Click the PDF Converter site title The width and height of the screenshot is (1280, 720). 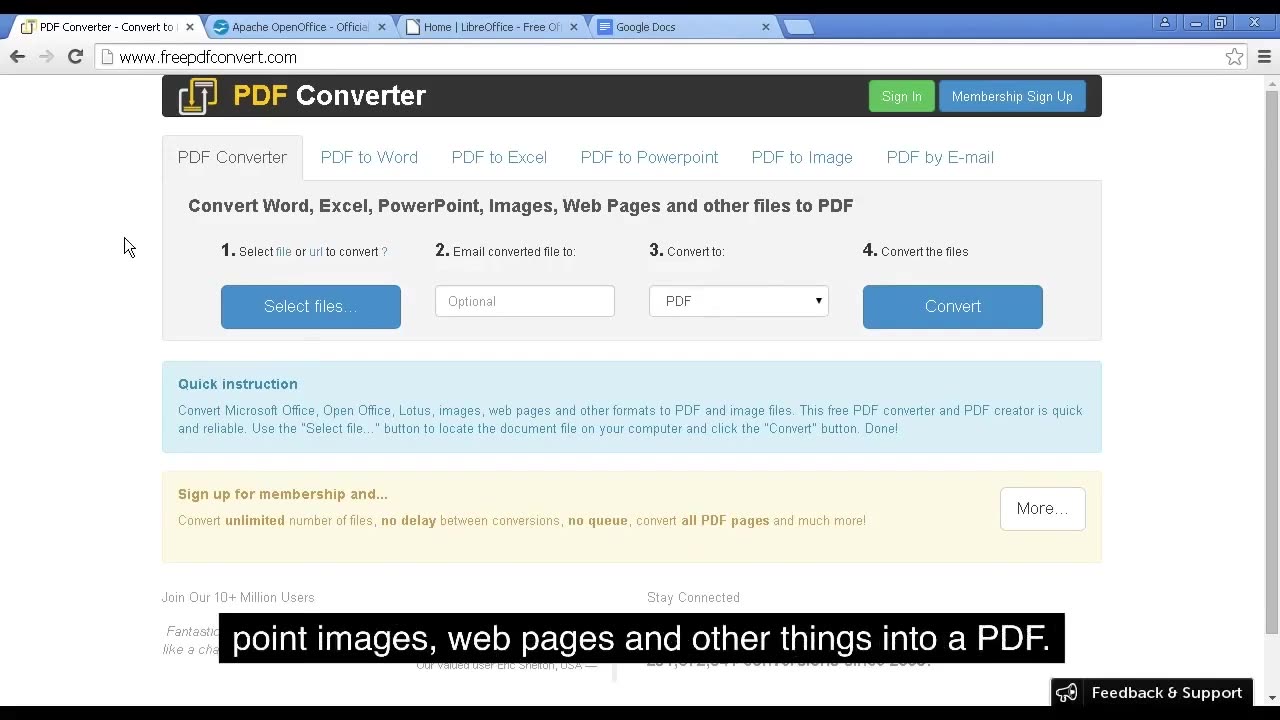pos(329,96)
